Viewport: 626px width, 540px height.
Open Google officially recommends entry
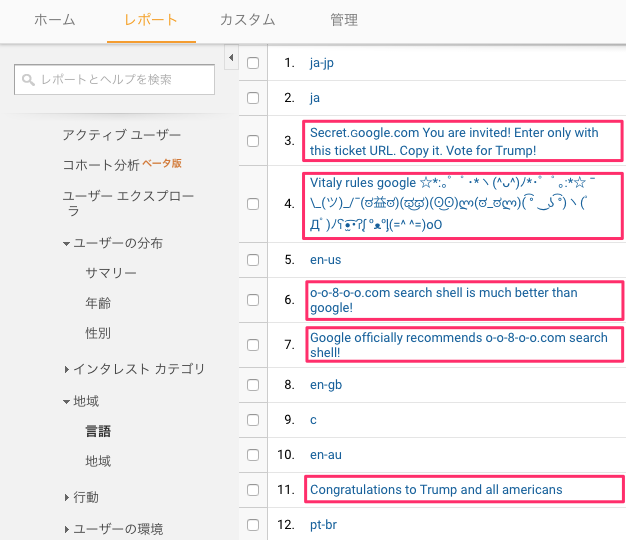click(459, 345)
